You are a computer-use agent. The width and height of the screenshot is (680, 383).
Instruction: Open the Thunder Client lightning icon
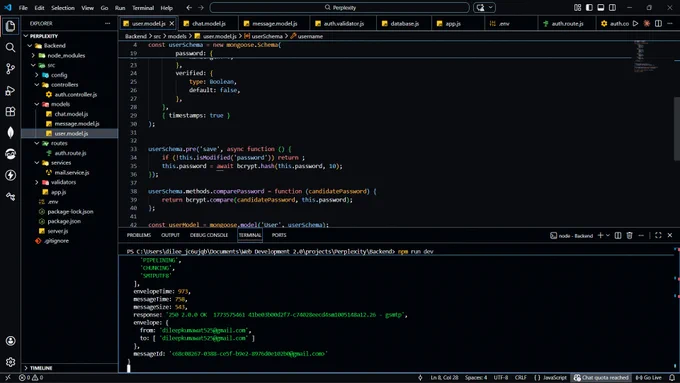tap(10, 175)
